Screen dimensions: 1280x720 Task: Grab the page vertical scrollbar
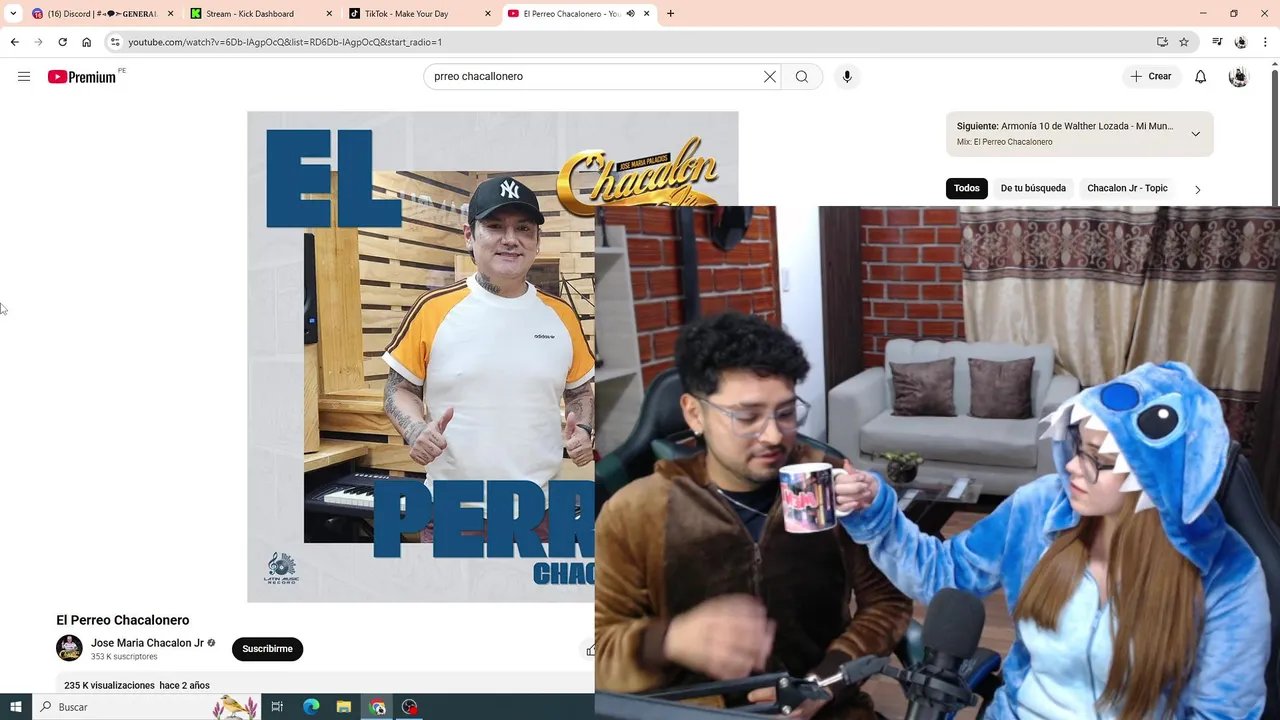pos(1274,140)
